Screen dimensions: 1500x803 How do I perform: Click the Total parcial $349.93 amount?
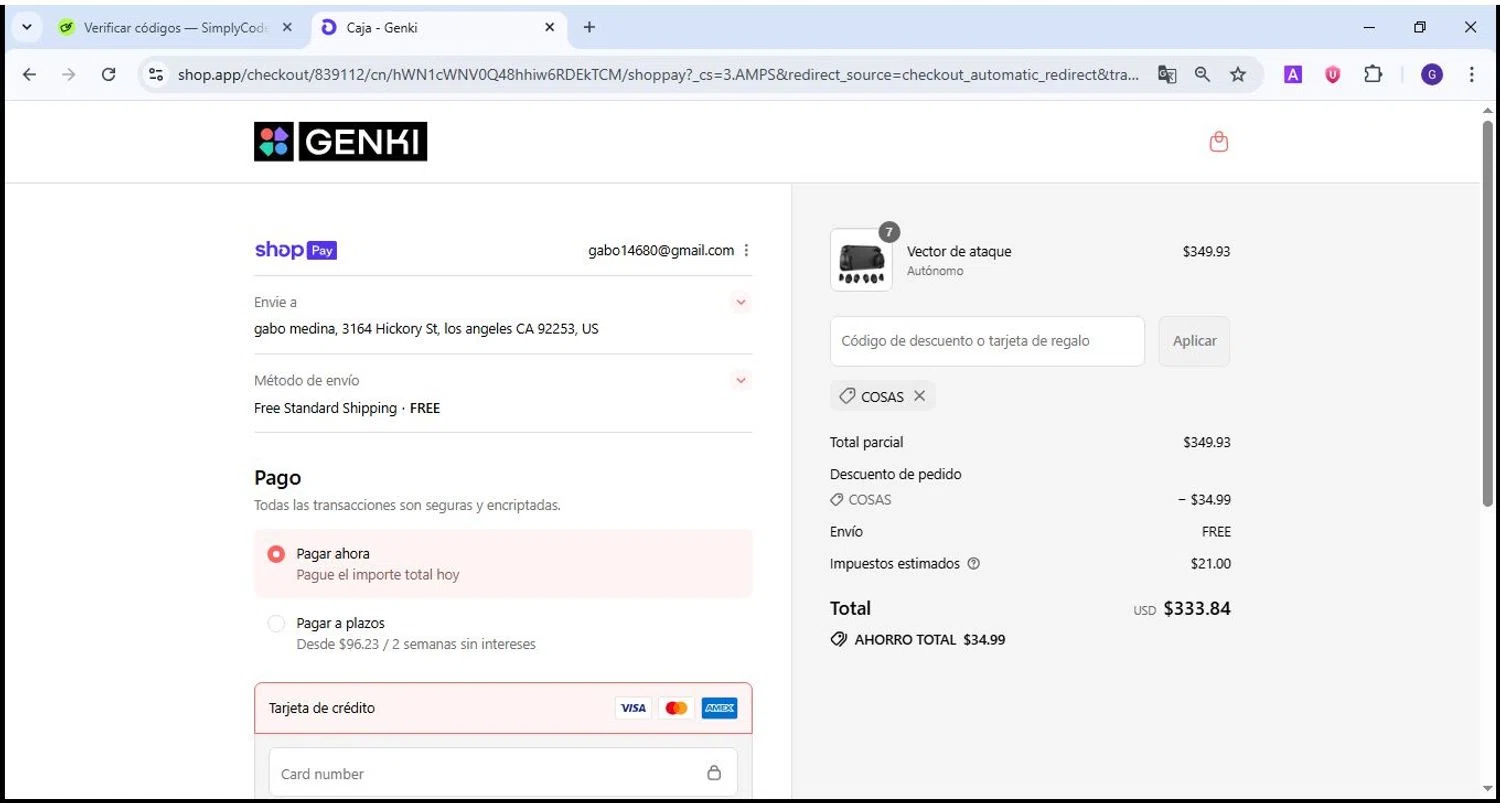[x=1207, y=442]
